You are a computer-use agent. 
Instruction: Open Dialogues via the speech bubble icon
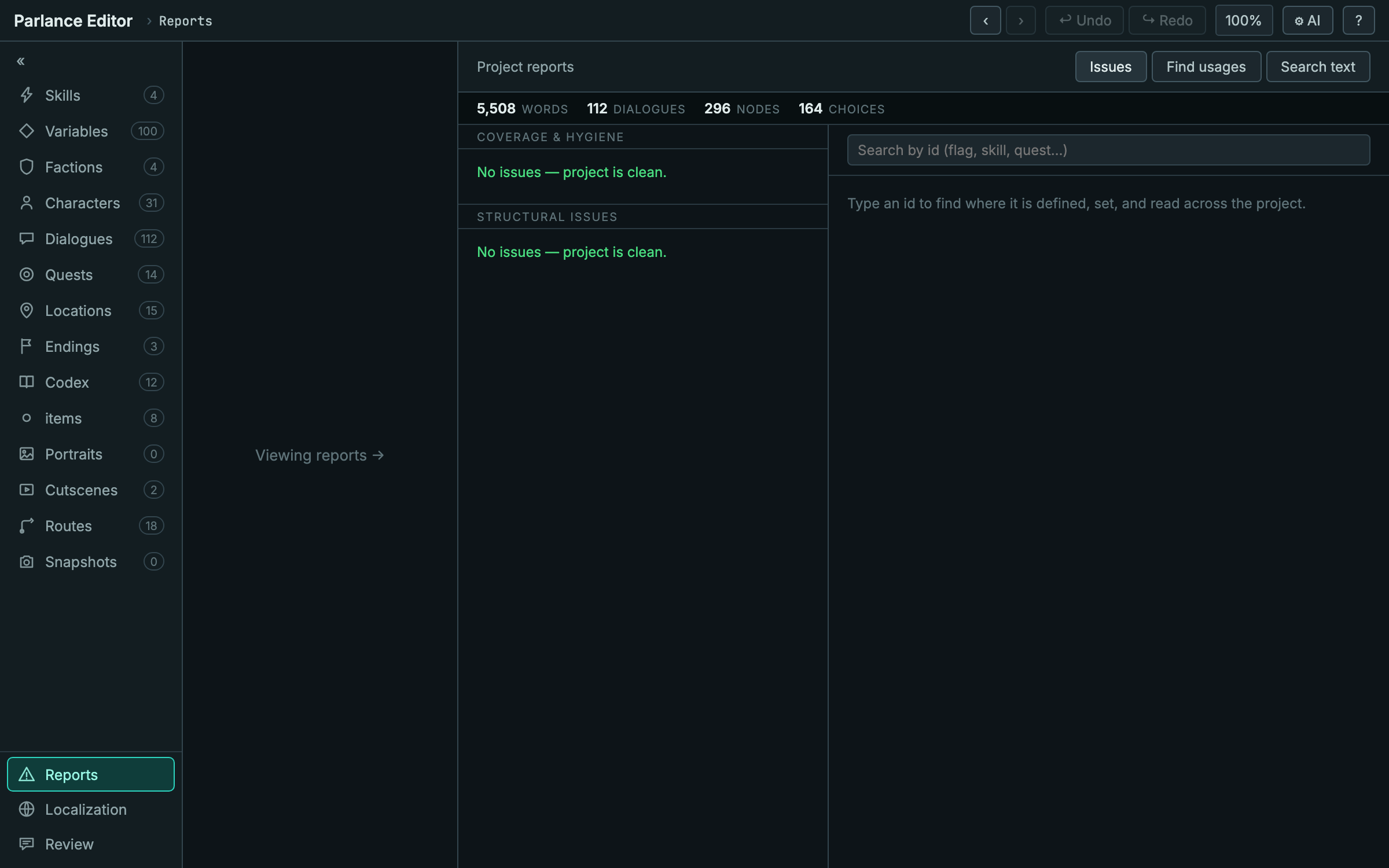(27, 238)
